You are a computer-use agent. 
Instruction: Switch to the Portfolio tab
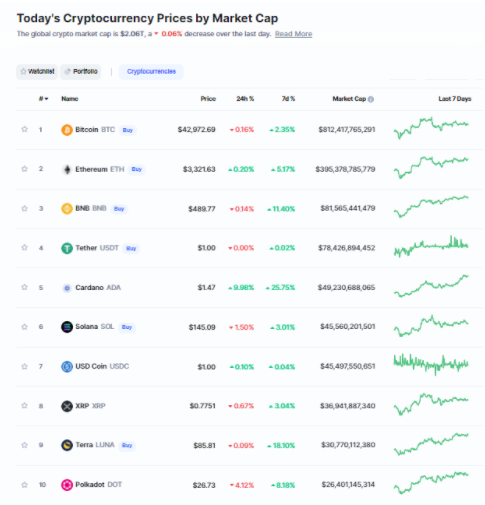[81, 72]
